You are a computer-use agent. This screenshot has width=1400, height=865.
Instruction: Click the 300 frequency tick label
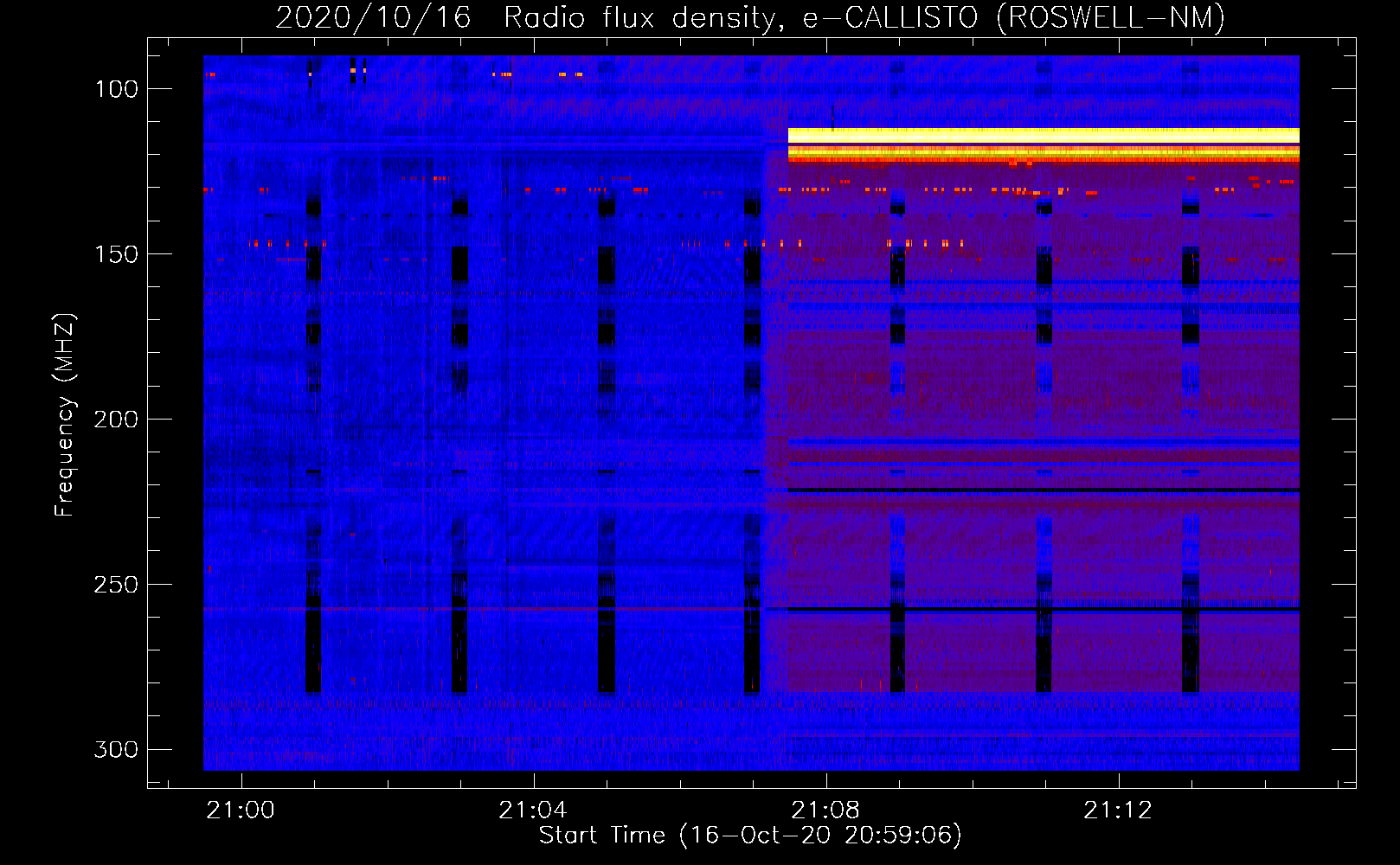coord(116,749)
